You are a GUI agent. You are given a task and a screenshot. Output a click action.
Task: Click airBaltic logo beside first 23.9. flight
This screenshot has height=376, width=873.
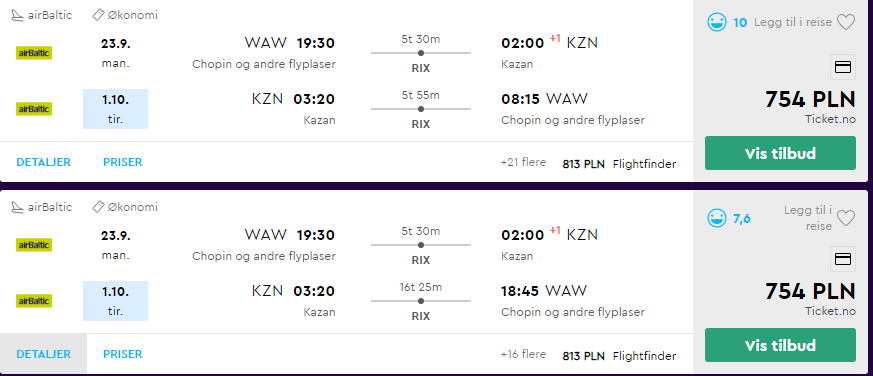point(34,53)
